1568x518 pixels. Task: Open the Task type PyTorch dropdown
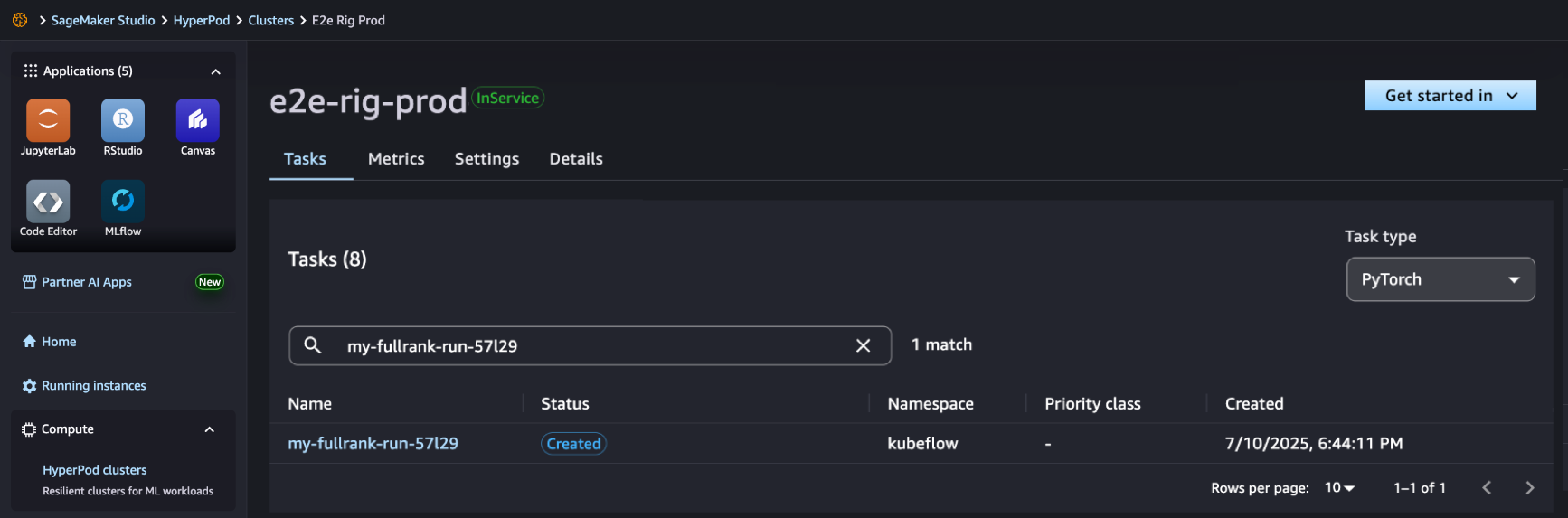point(1440,279)
